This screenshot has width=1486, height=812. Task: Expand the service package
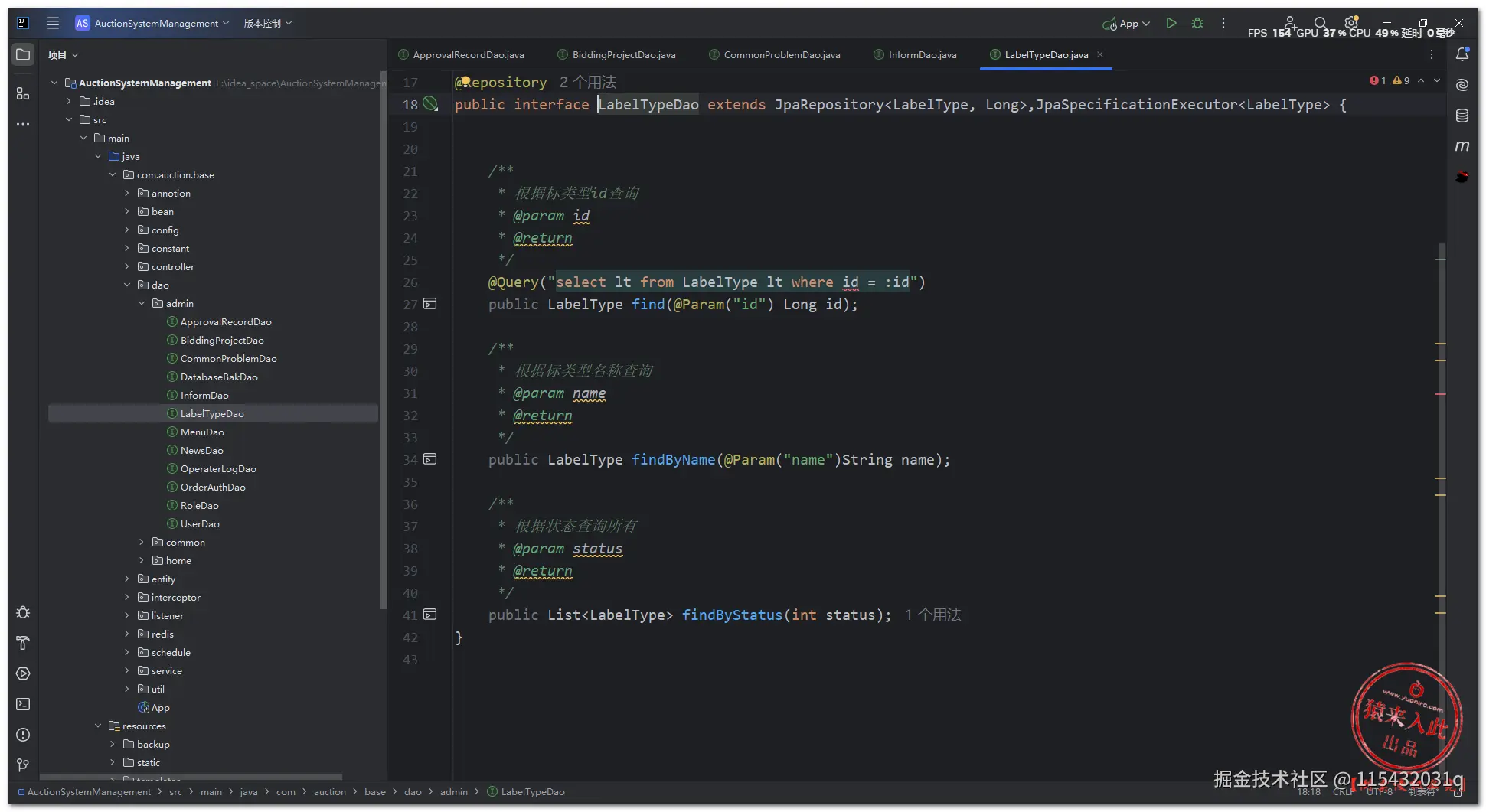tap(127, 670)
